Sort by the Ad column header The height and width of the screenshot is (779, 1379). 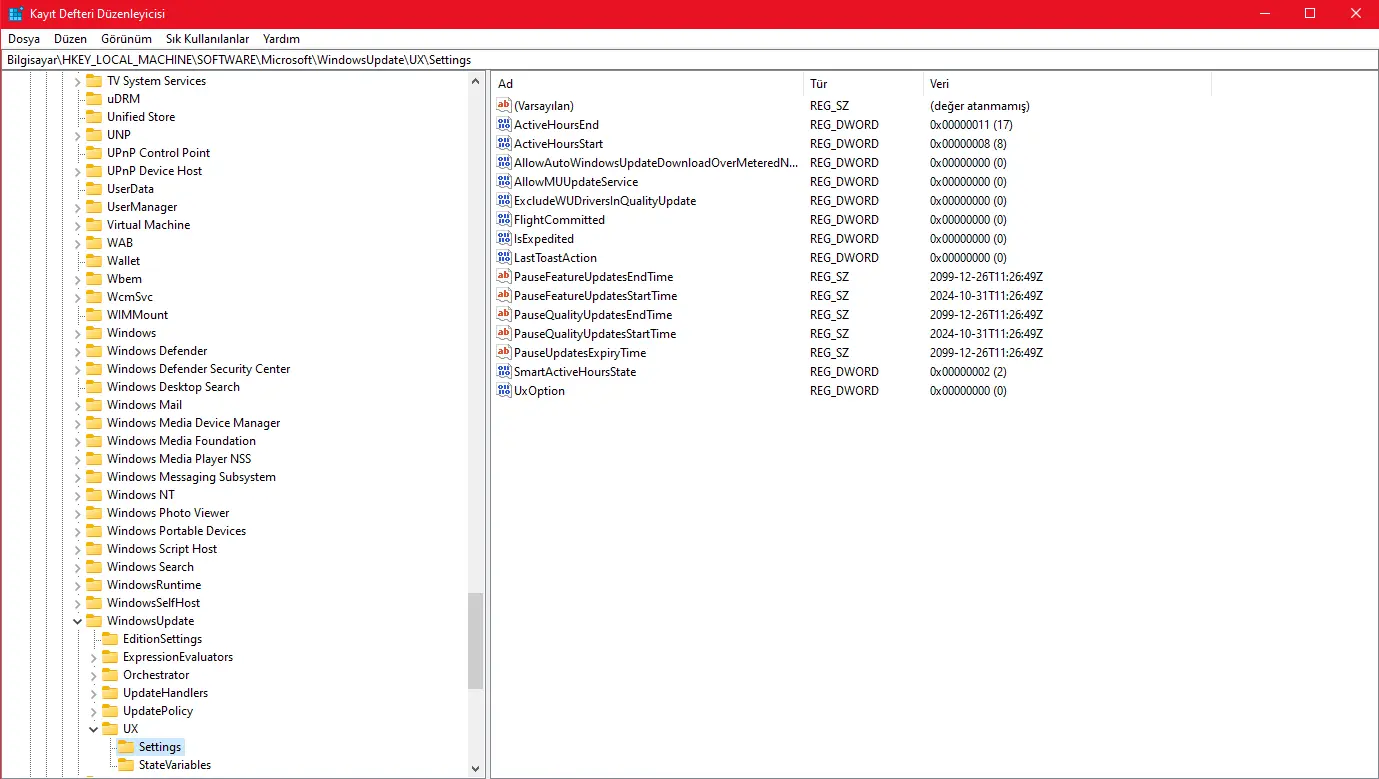pyautogui.click(x=647, y=84)
